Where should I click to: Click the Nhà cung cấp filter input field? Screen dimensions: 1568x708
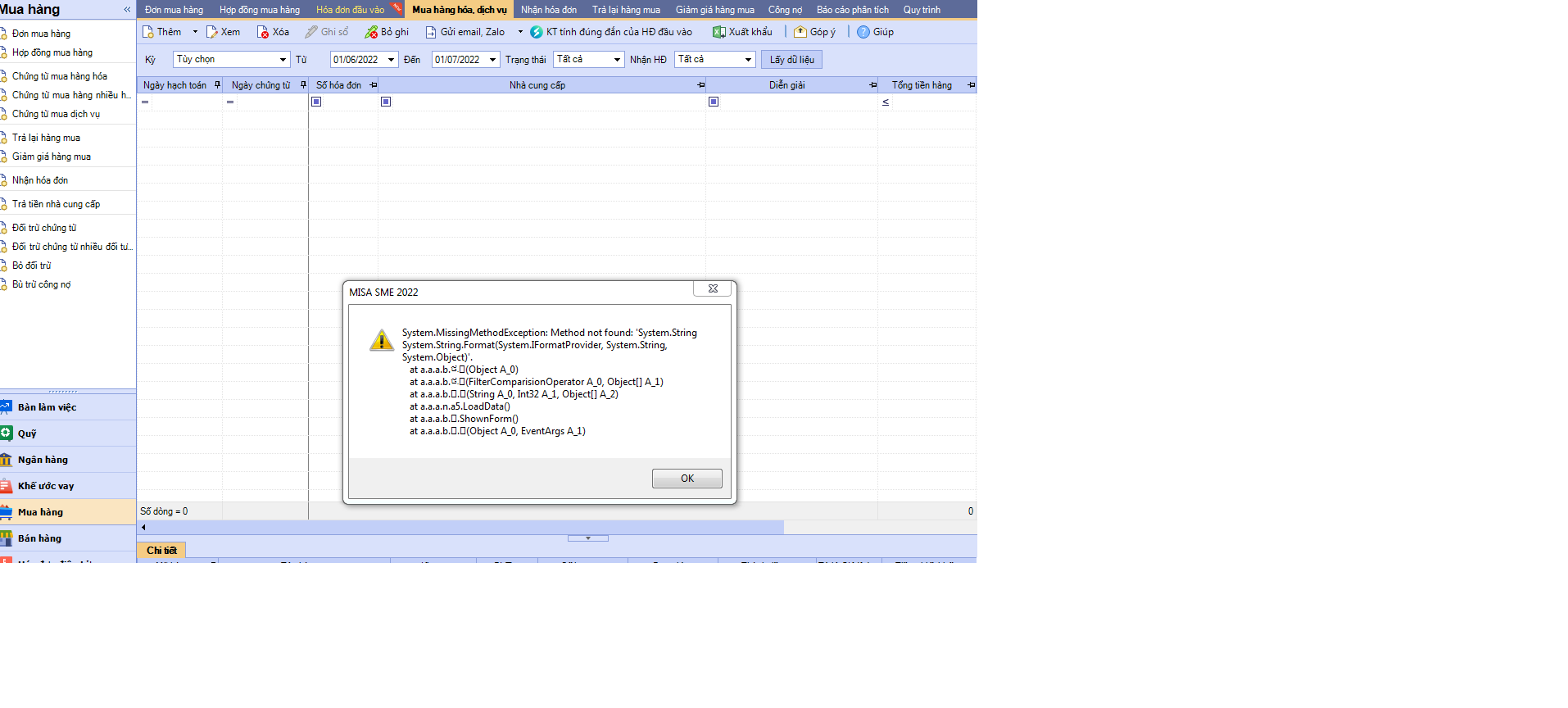pyautogui.click(x=547, y=102)
